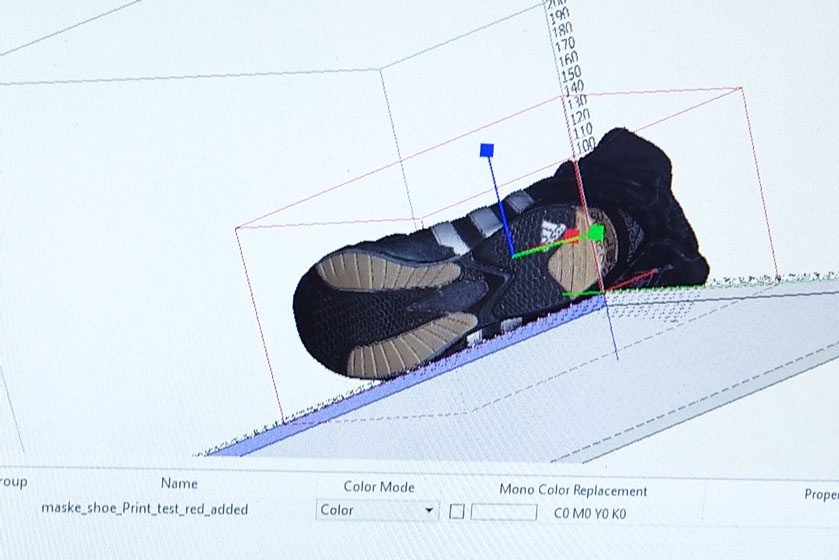Click the C0 M0 Y0 K0 value
The width and height of the screenshot is (839, 560).
[x=590, y=513]
